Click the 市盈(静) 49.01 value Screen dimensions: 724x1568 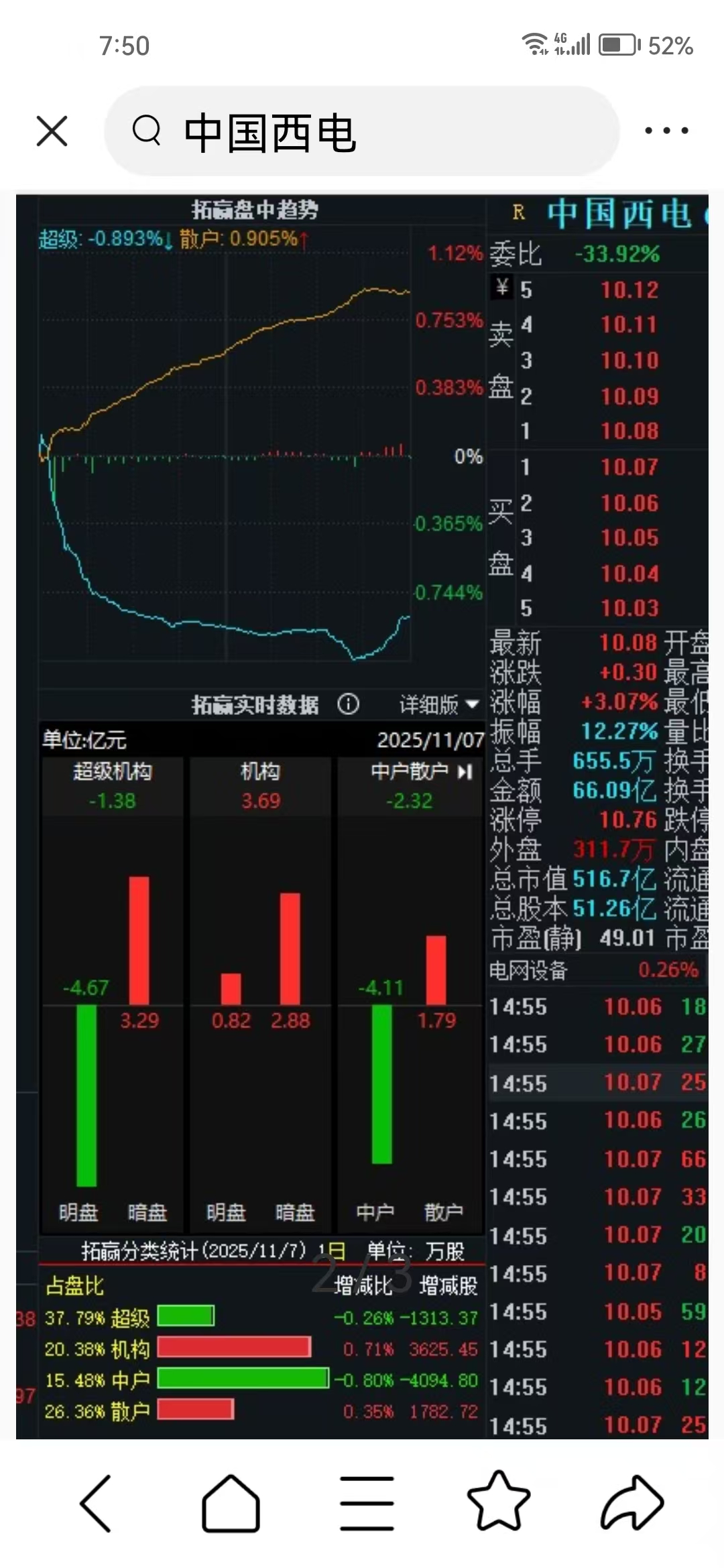(627, 937)
